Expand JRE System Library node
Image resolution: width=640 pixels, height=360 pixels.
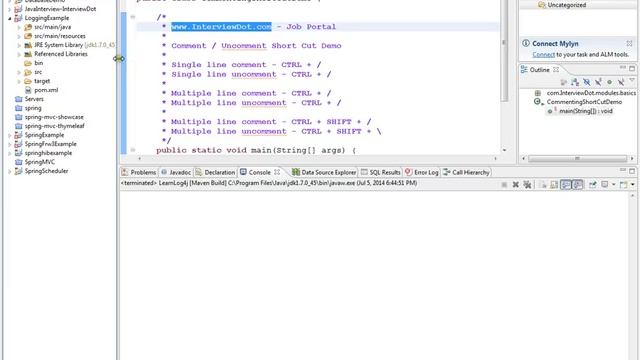pos(19,45)
